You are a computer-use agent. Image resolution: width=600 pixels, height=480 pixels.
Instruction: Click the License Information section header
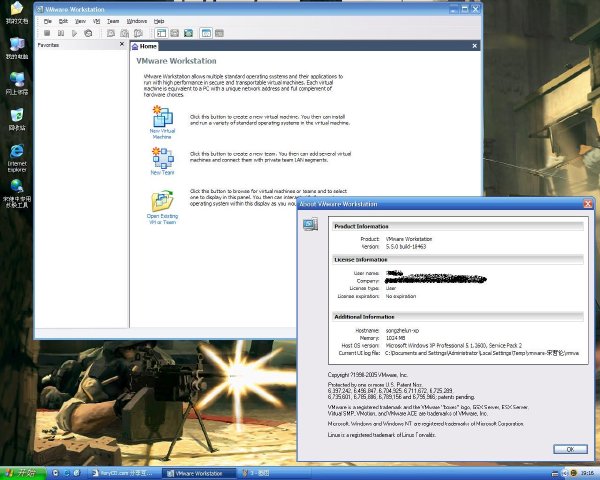(458, 260)
